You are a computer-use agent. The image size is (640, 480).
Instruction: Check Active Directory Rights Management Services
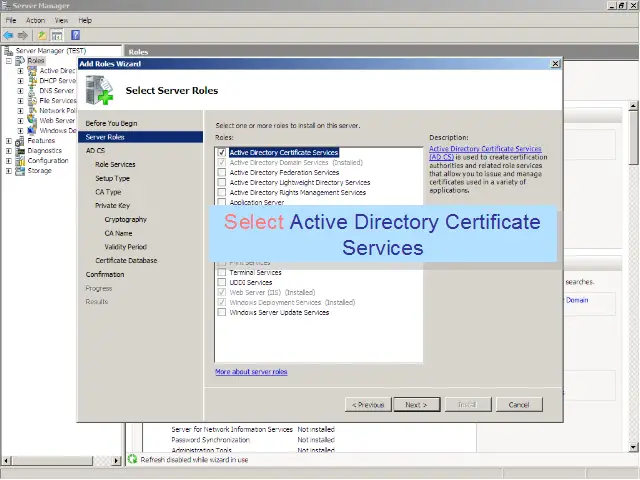coord(222,193)
